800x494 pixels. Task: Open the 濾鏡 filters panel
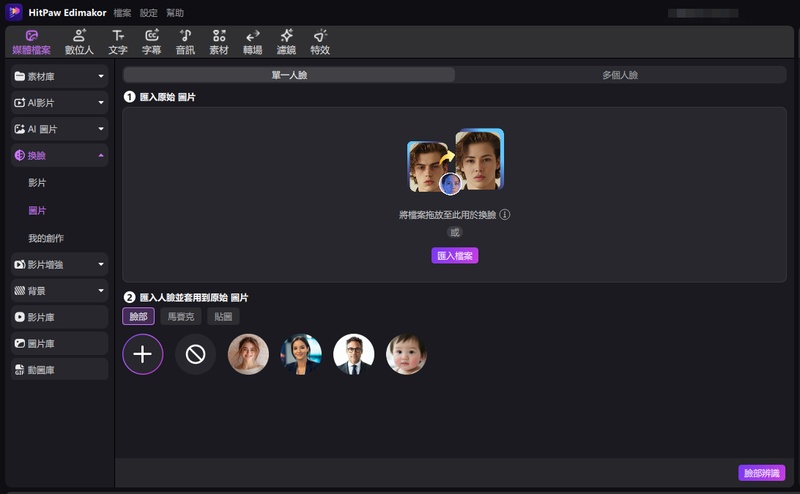[x=286, y=42]
